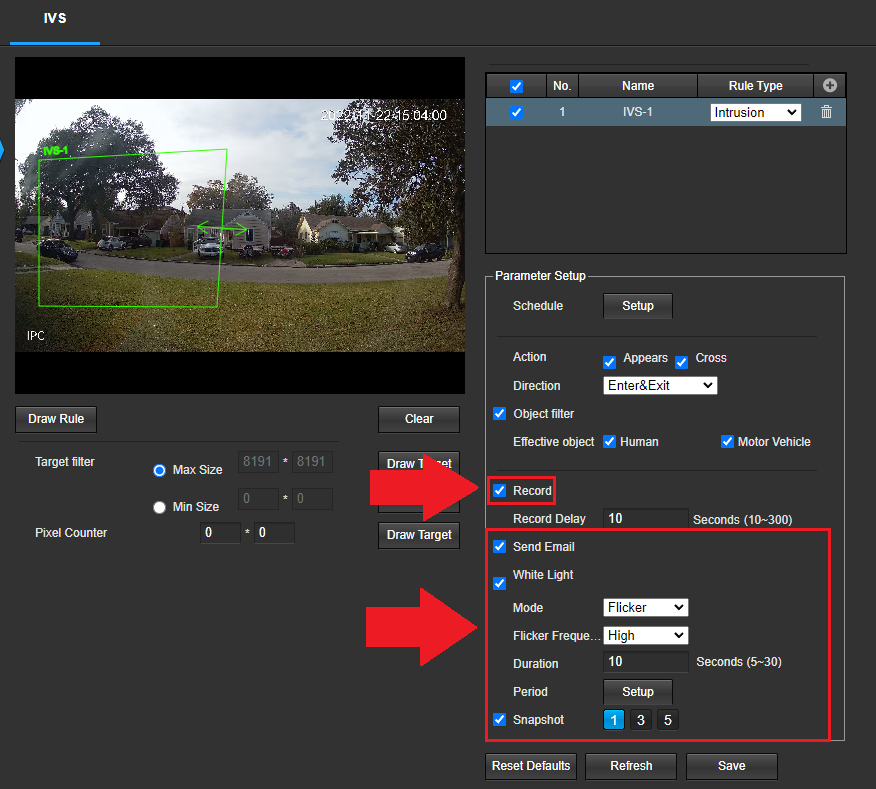Disable the Send Email checkbox
This screenshot has width=876, height=789.
[x=499, y=546]
